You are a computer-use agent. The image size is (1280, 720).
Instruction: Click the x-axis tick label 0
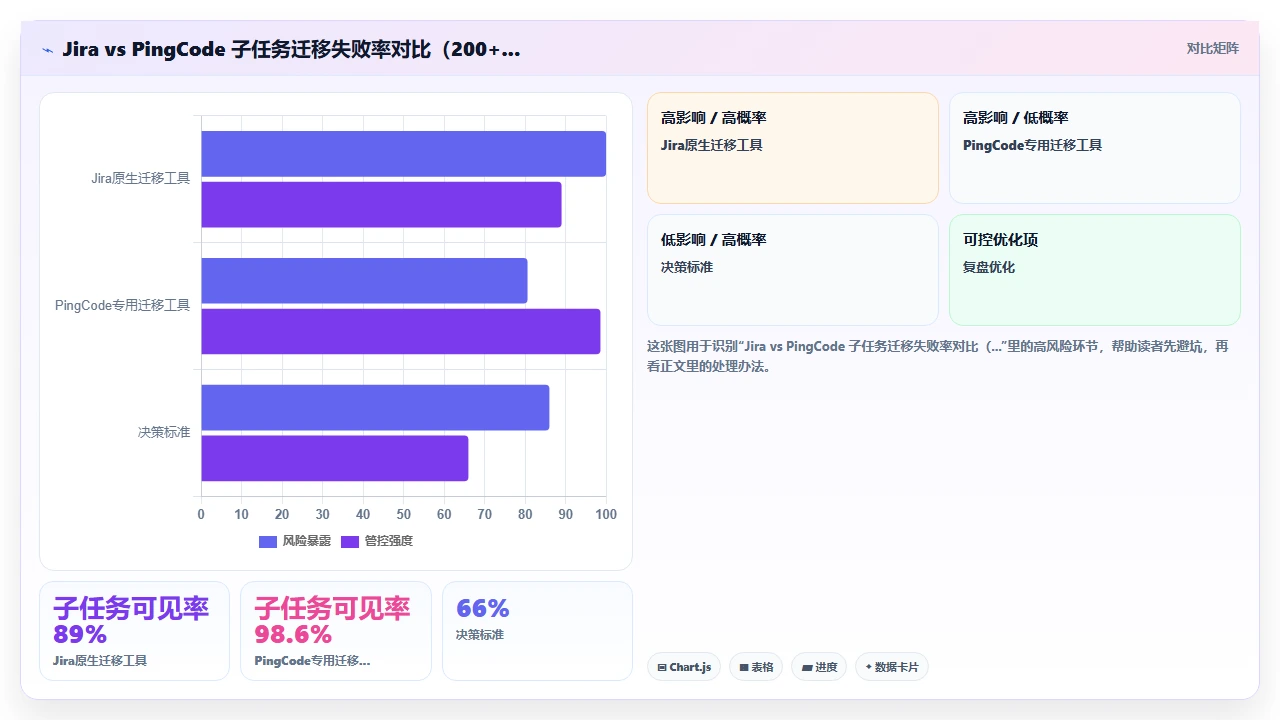coord(201,514)
